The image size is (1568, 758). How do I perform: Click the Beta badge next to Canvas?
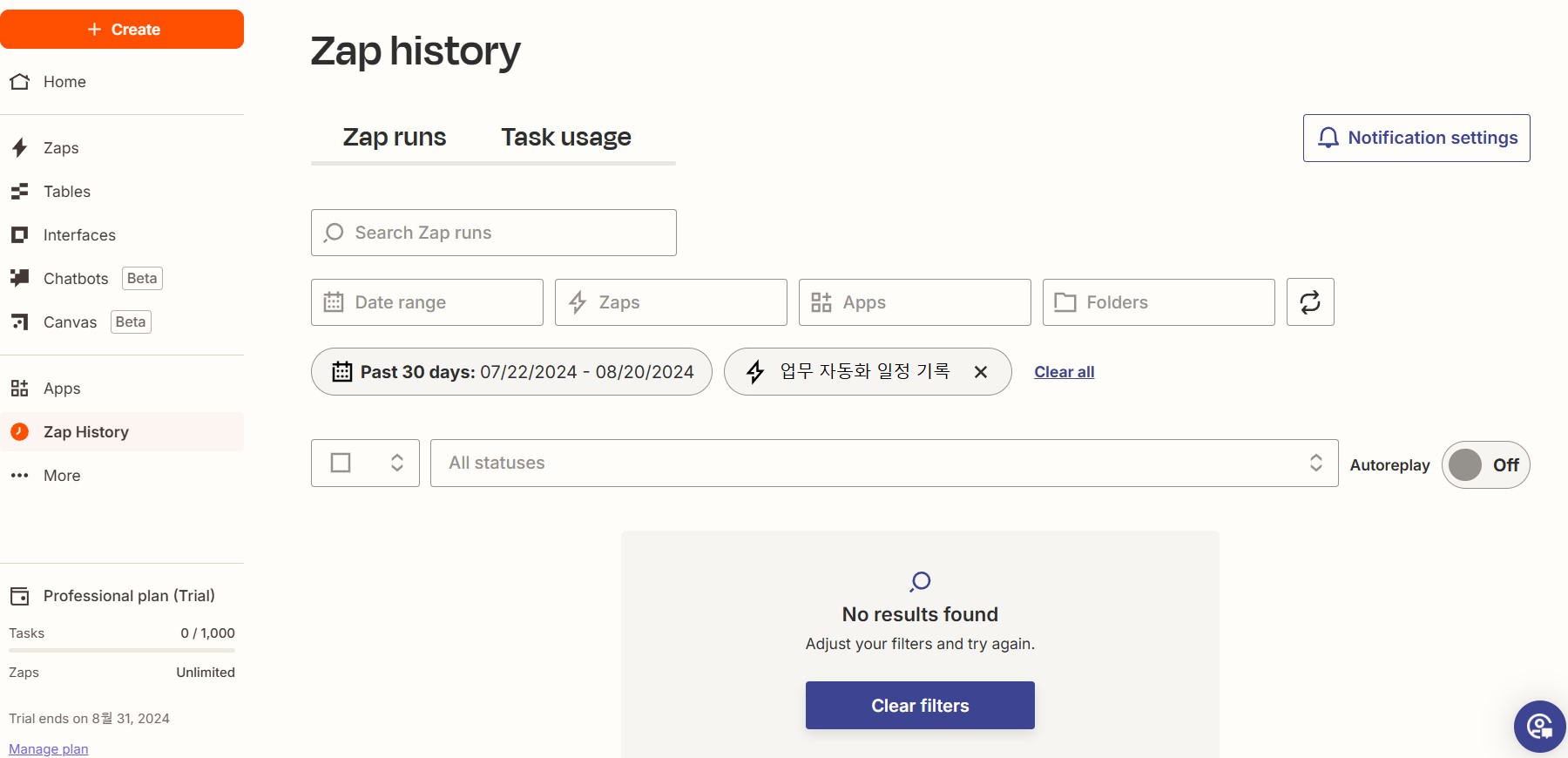coord(131,322)
